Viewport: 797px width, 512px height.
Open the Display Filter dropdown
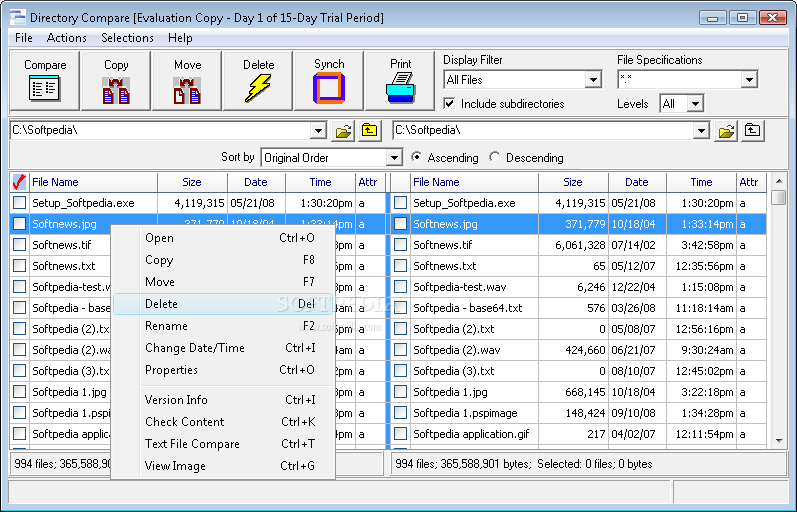pyautogui.click(x=593, y=80)
